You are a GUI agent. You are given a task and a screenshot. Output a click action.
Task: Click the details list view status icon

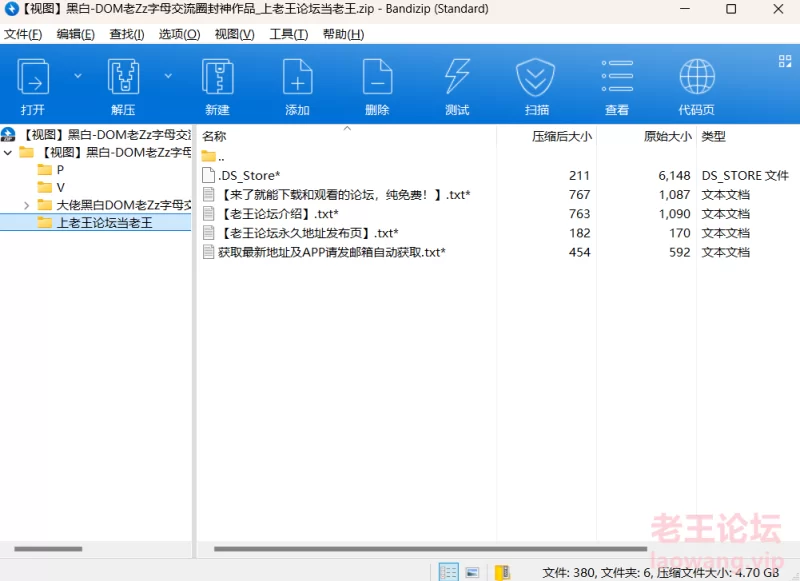click(448, 572)
